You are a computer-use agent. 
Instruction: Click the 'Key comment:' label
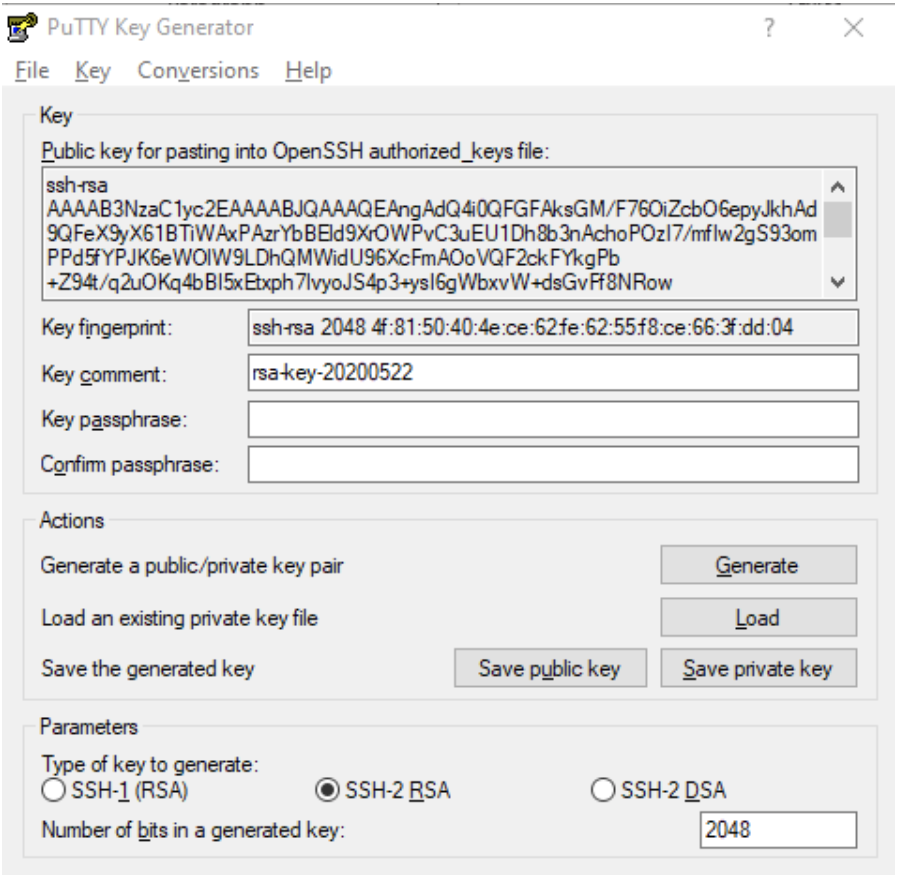pos(104,374)
